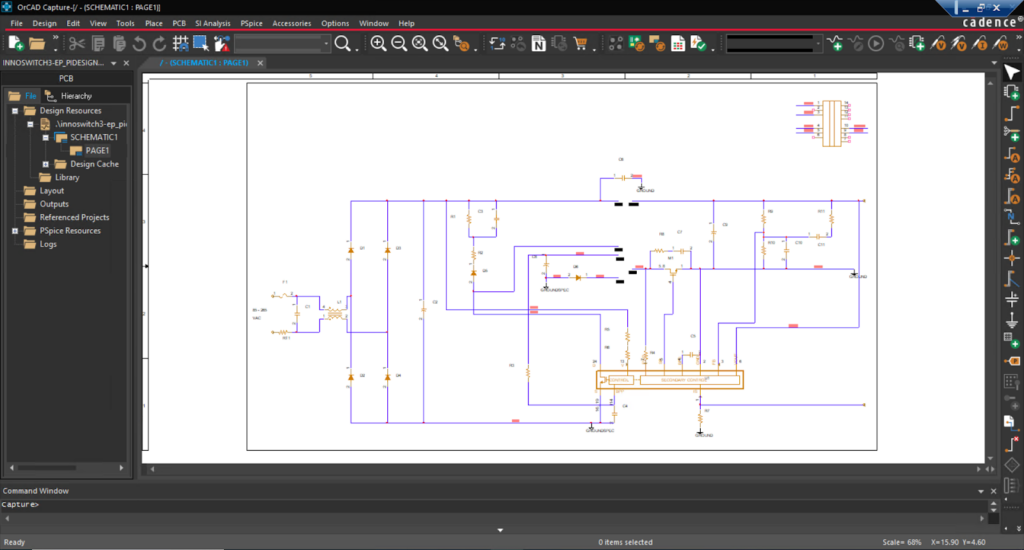Switch to the SCHEMATIC1 : PAGE1 tab
This screenshot has width=1024, height=550.
click(204, 63)
